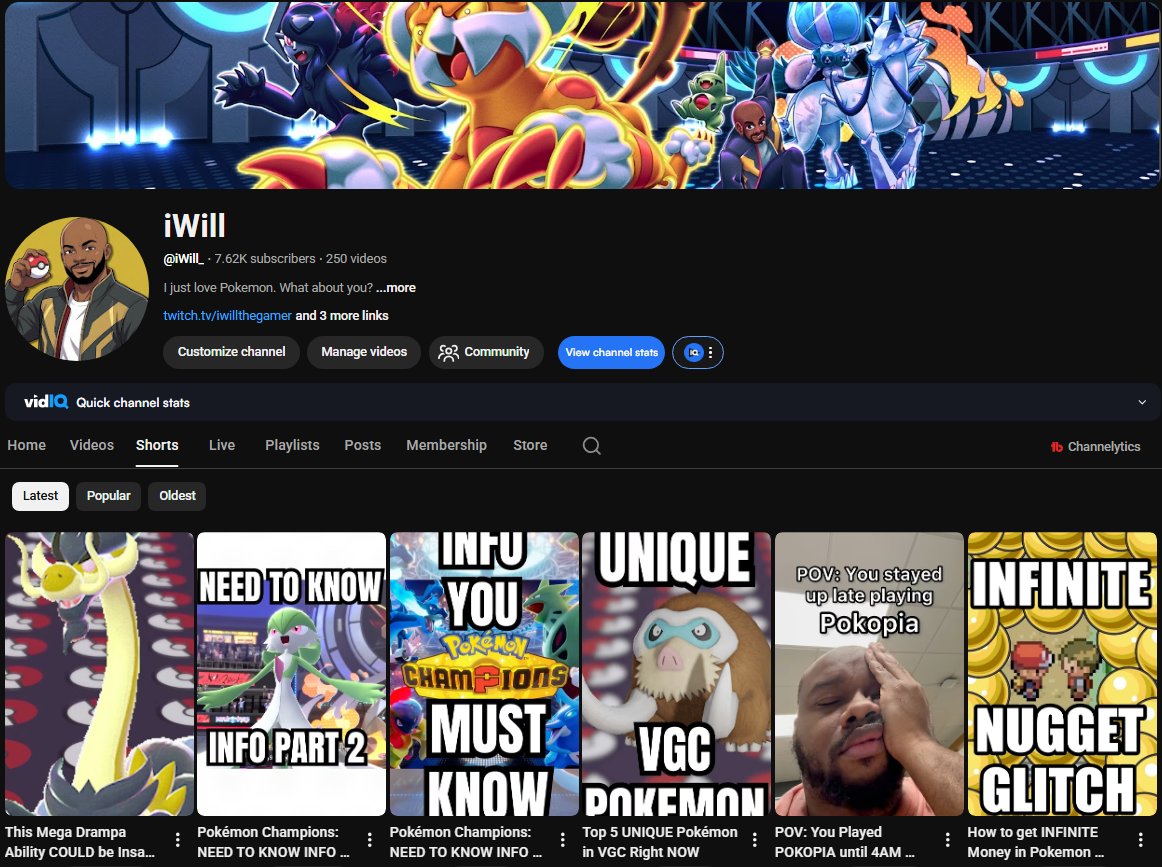Open menu for Top 5 UNIQUE Pokémon short
The height and width of the screenshot is (867, 1162).
[x=754, y=840]
